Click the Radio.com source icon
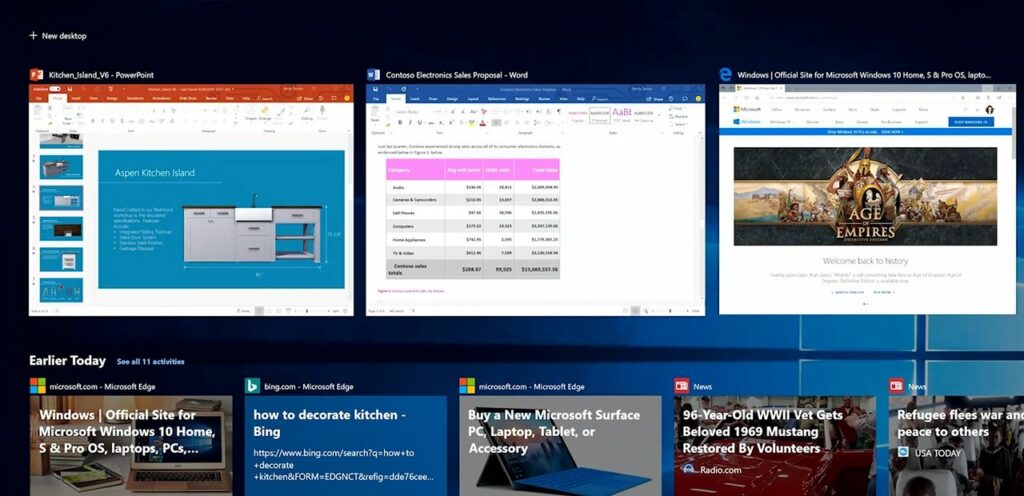 tap(688, 469)
